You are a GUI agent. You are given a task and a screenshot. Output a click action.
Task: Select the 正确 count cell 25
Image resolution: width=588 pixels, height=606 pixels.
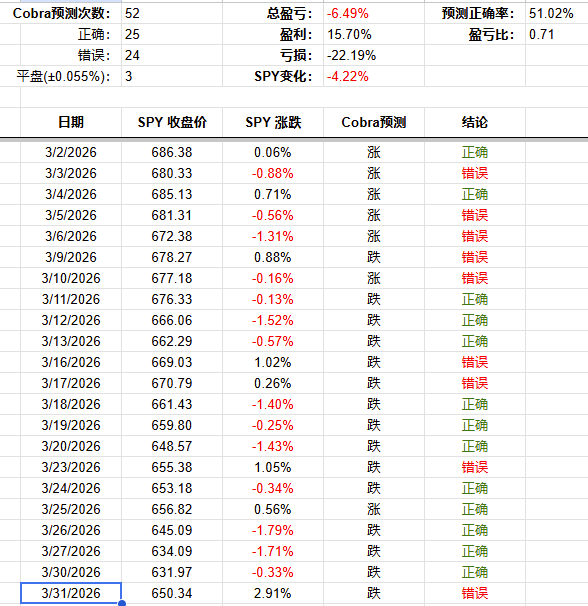point(172,34)
